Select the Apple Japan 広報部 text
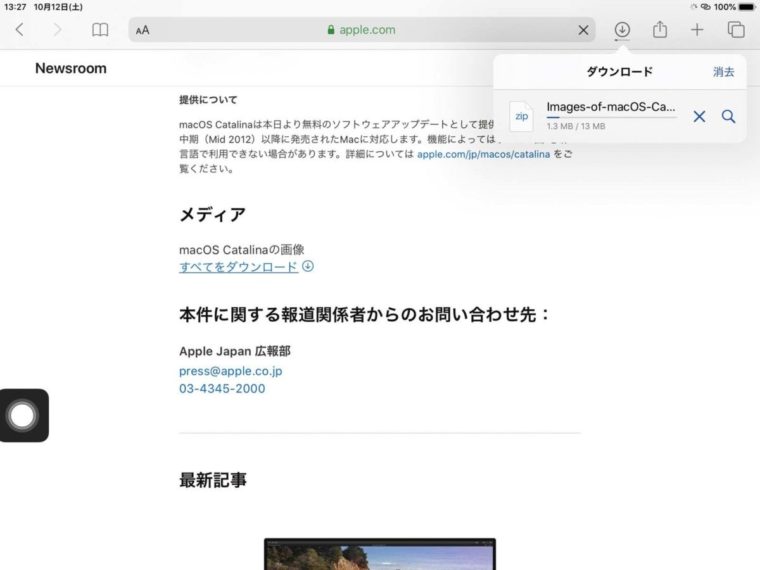760x570 pixels. 235,351
